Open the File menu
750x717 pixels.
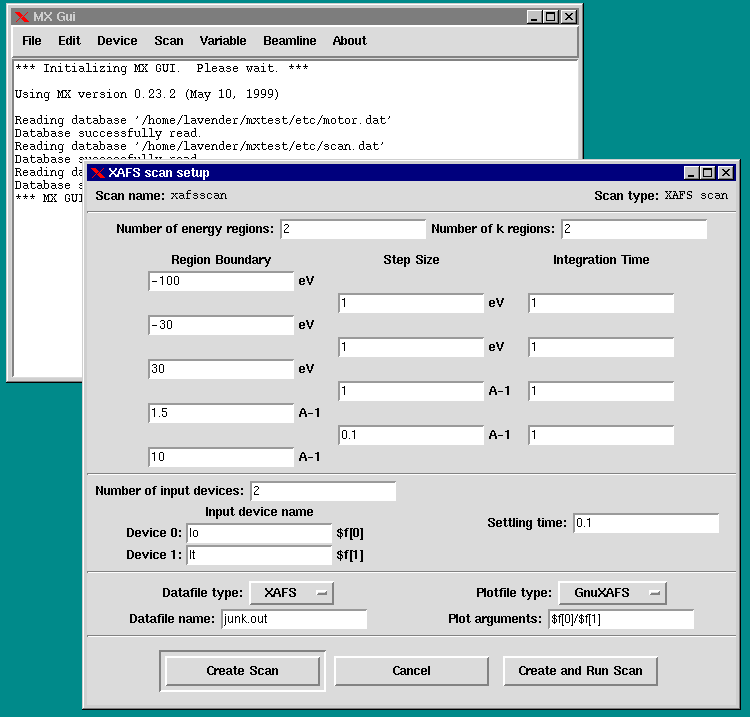pos(32,41)
